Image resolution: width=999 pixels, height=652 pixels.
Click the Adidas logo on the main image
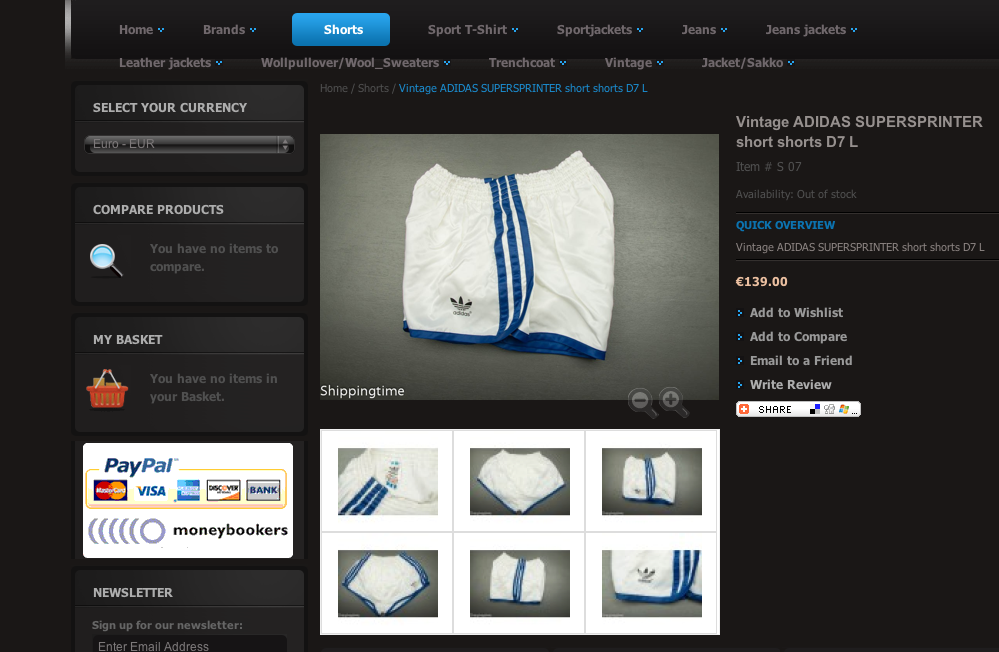click(461, 305)
